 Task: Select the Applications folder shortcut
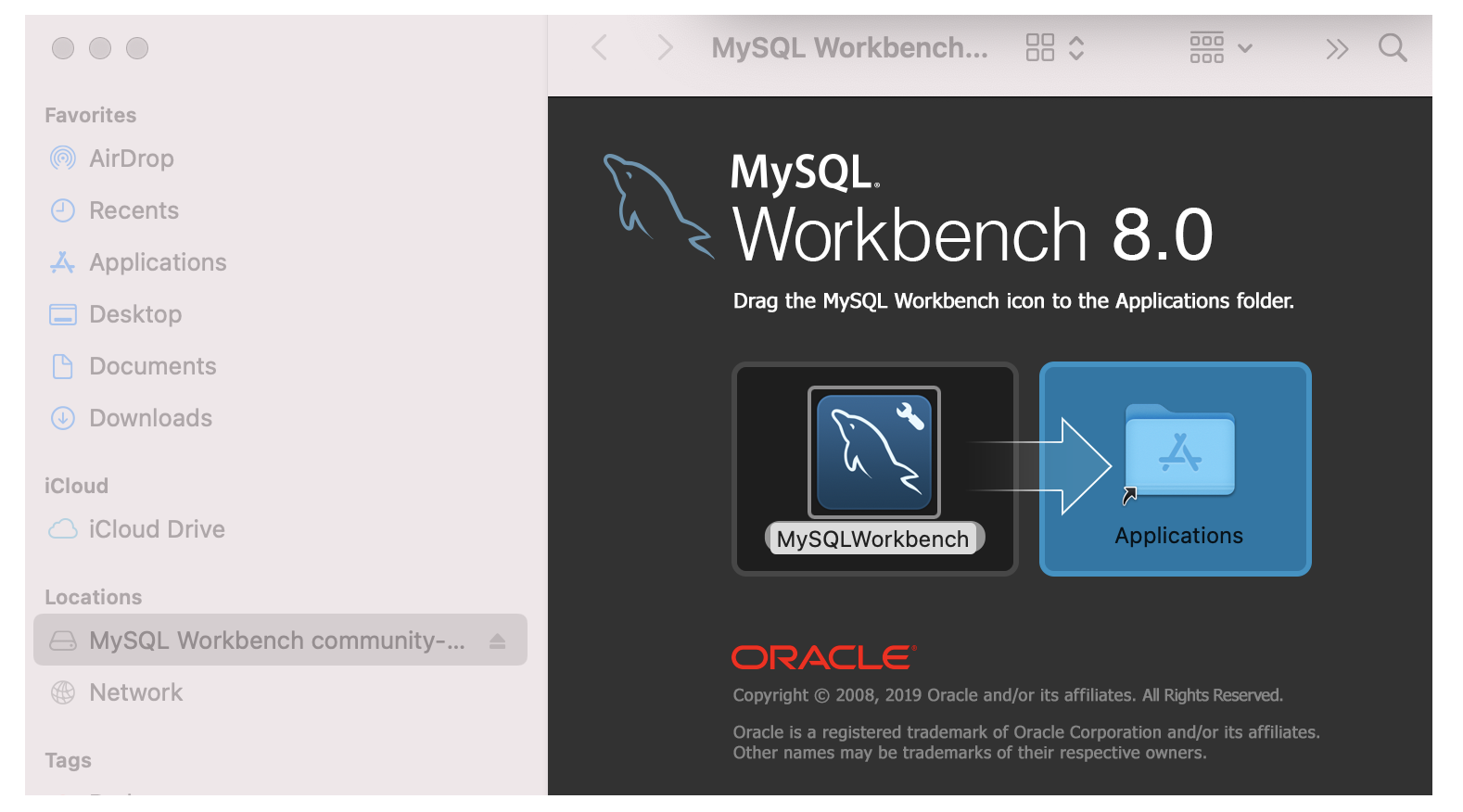click(1179, 450)
